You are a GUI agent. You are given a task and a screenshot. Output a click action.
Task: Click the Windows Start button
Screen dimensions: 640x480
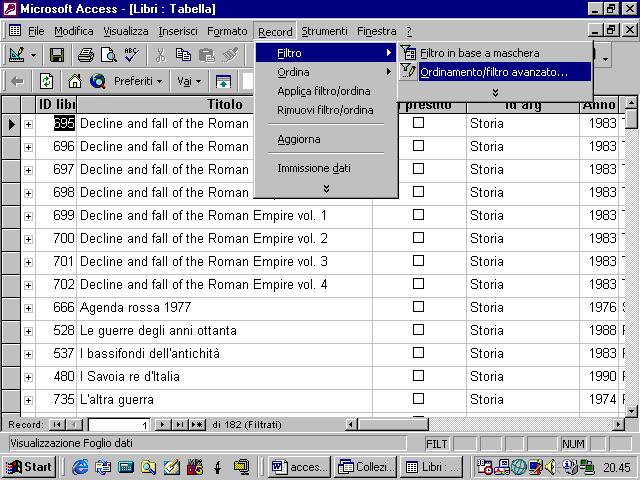click(29, 467)
